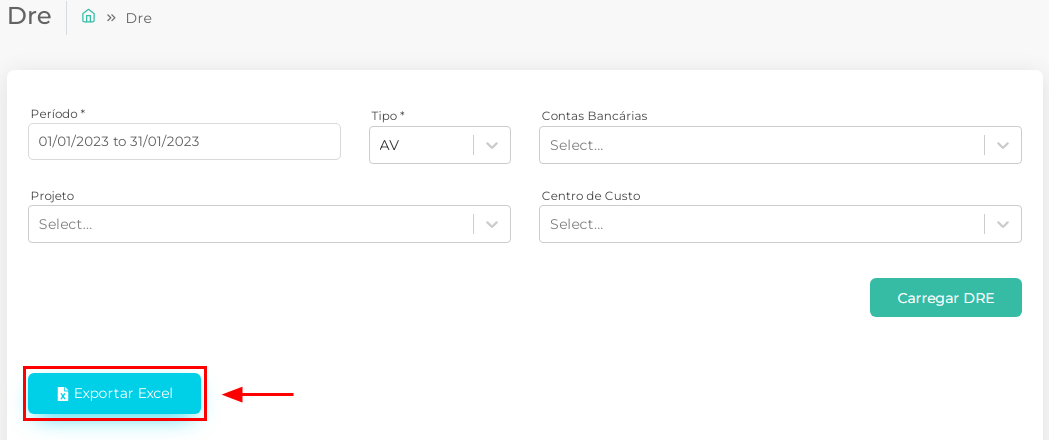Focus the Contas Bancárias Select... field
The image size is (1049, 440).
pyautogui.click(x=762, y=145)
